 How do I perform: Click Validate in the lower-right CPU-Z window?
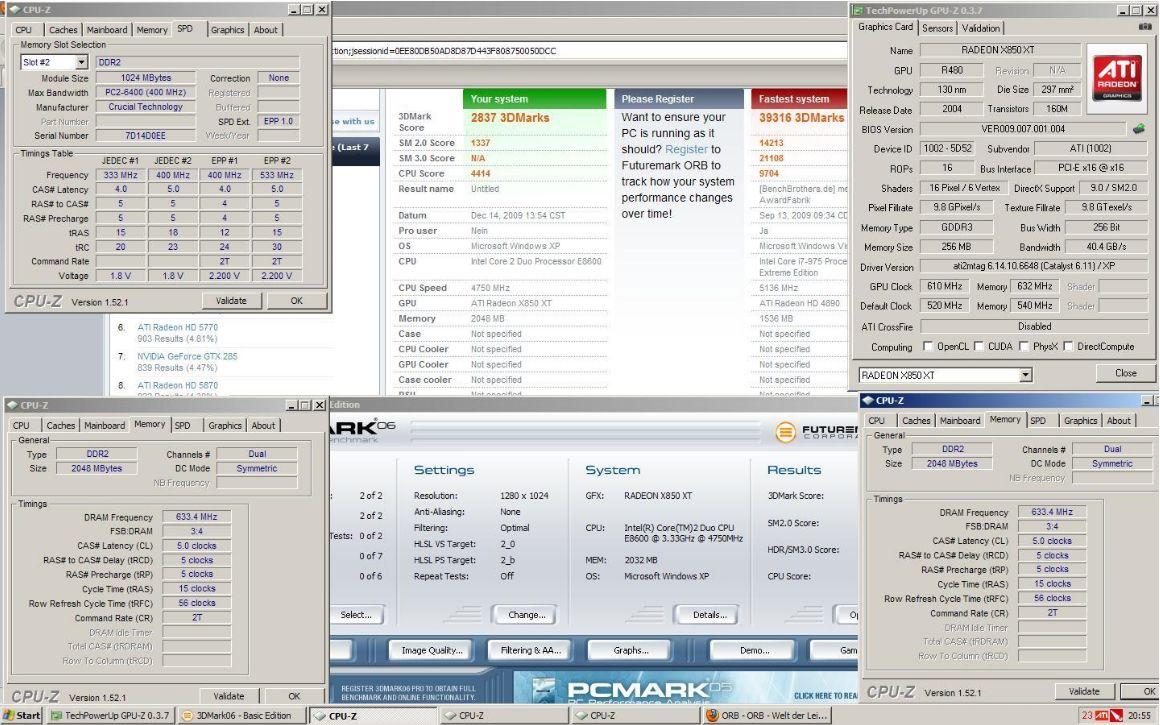click(x=1084, y=691)
